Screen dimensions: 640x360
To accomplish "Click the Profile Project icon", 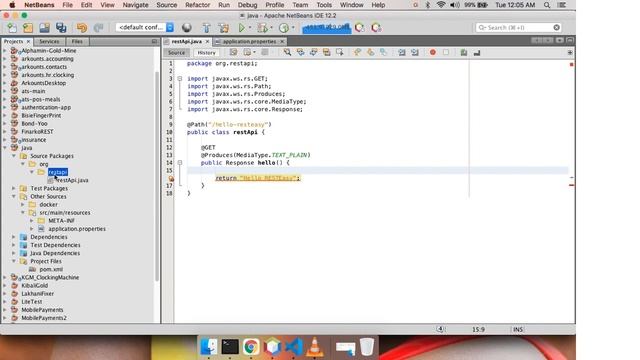I will (x=283, y=28).
